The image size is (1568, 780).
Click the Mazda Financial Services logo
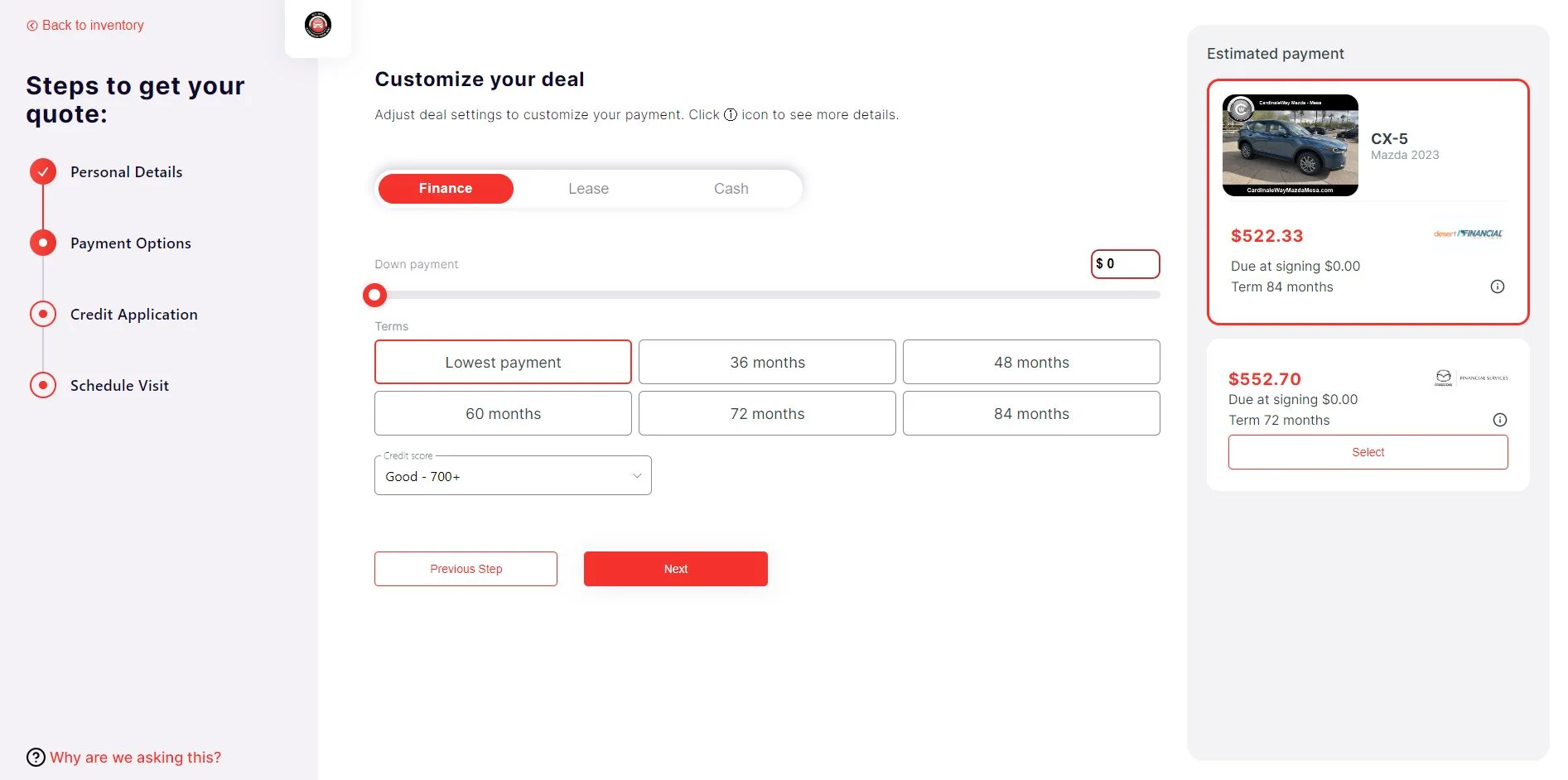tap(1471, 378)
